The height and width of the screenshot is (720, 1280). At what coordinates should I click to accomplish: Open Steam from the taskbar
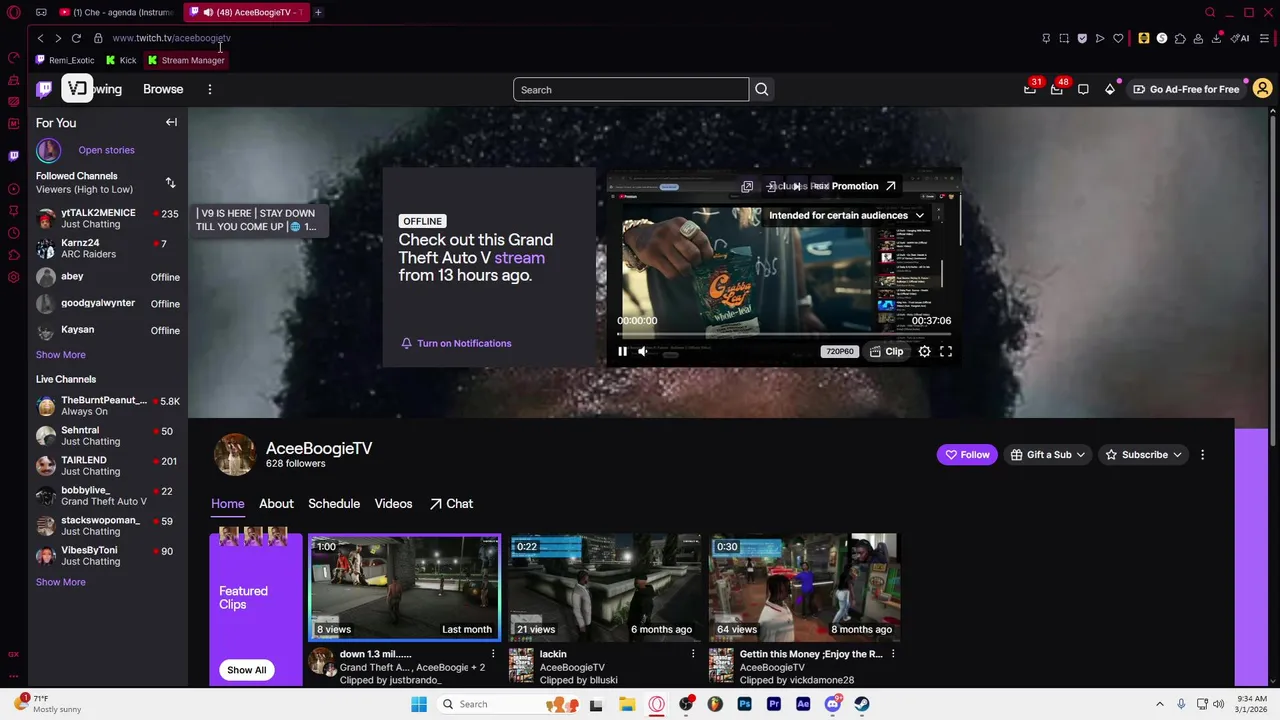(862, 704)
